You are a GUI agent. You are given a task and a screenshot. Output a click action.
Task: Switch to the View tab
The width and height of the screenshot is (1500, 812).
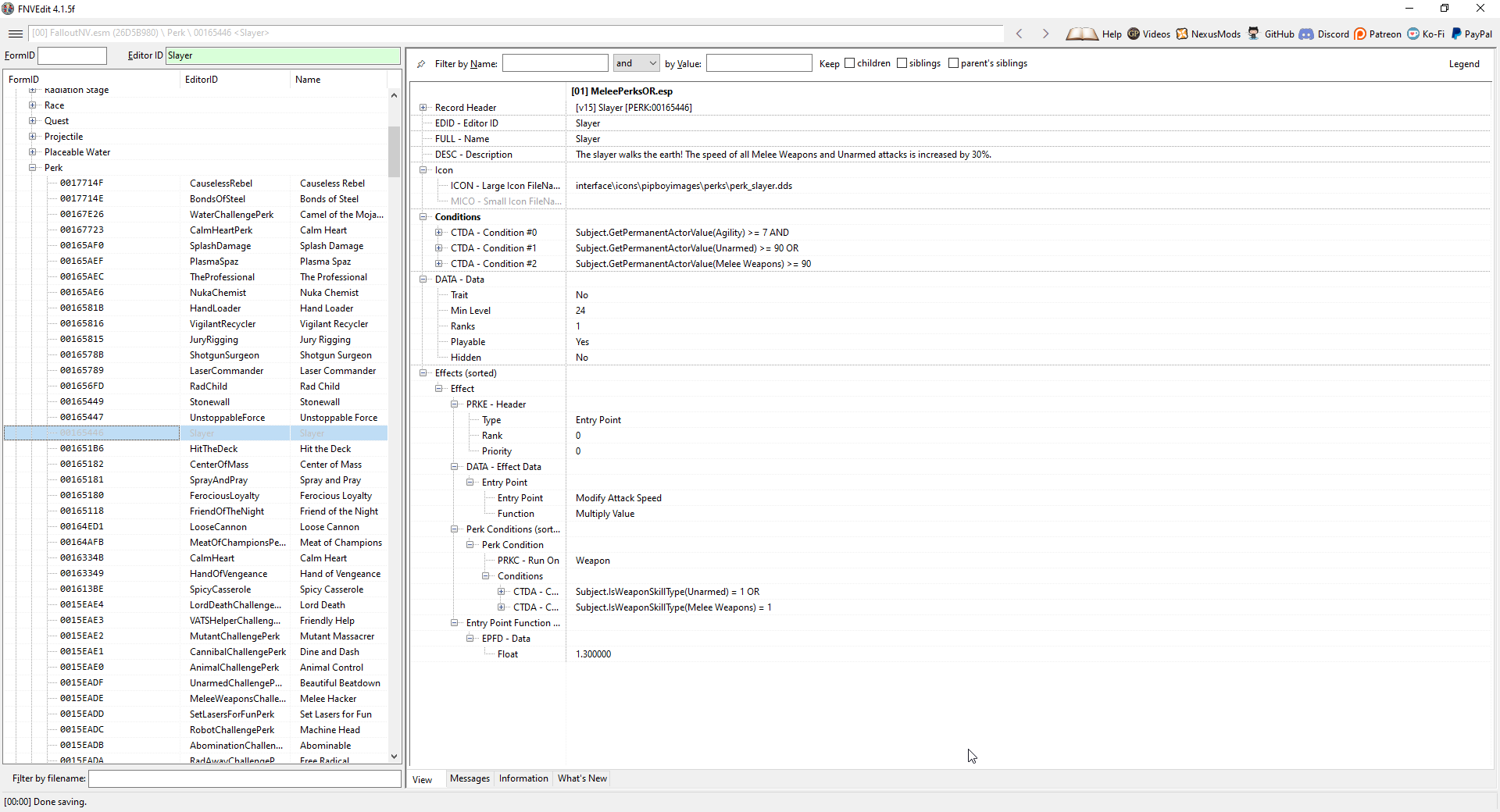(x=423, y=779)
